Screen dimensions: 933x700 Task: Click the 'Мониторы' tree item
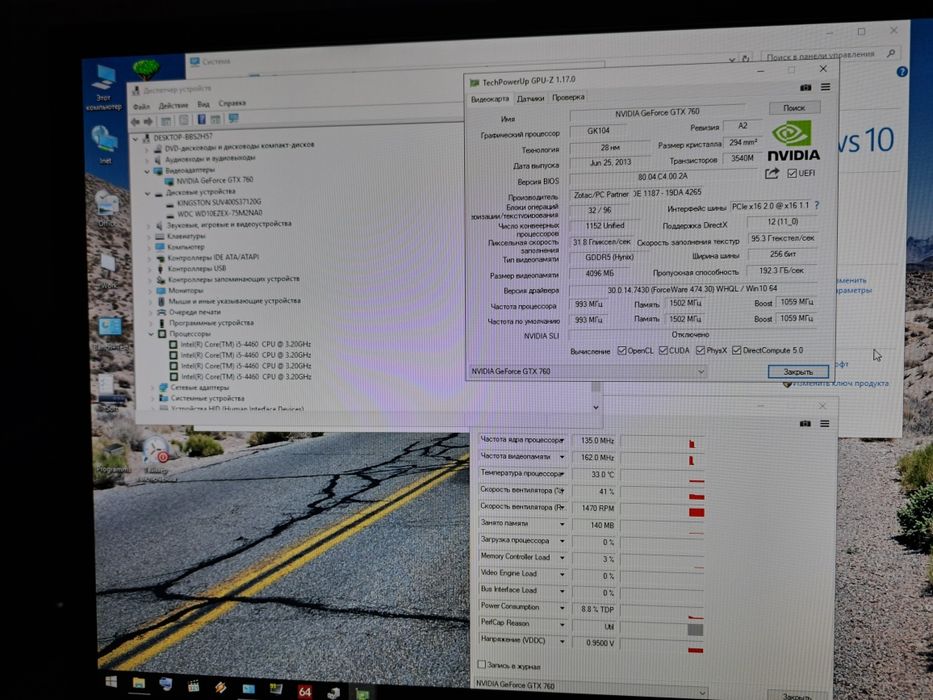[x=186, y=291]
